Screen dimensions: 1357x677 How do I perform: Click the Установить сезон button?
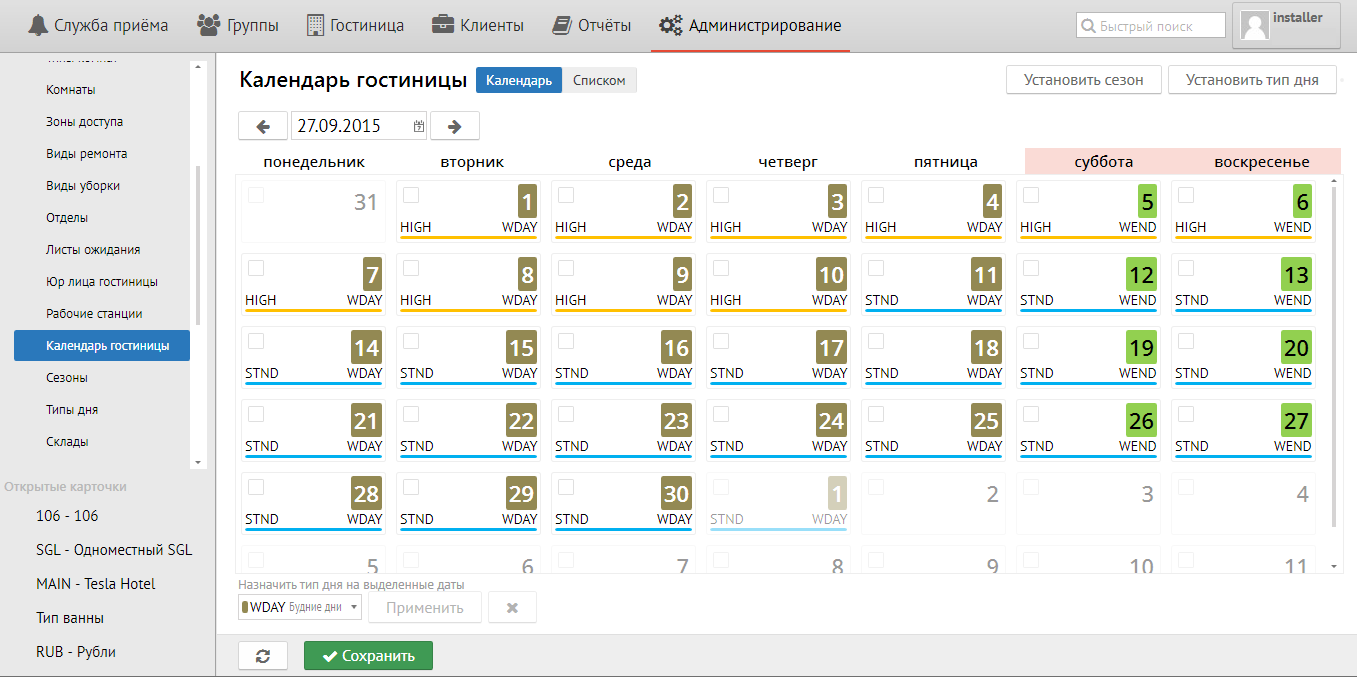pos(1083,80)
